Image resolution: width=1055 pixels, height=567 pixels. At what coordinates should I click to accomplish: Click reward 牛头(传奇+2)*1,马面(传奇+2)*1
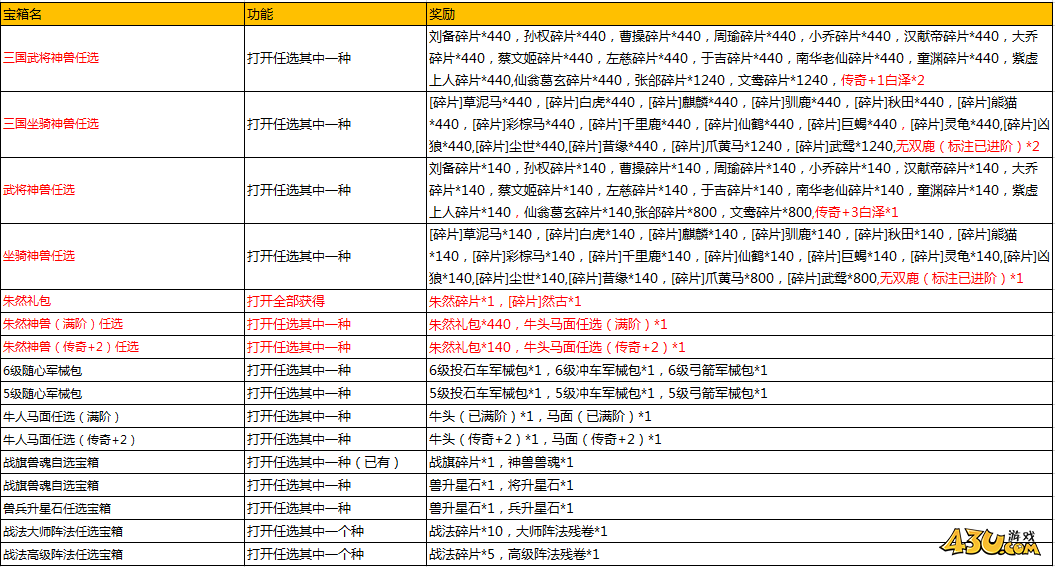click(x=546, y=439)
